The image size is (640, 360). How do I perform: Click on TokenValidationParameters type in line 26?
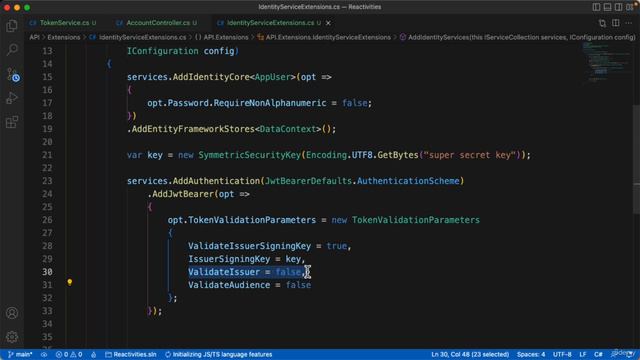click(416, 220)
